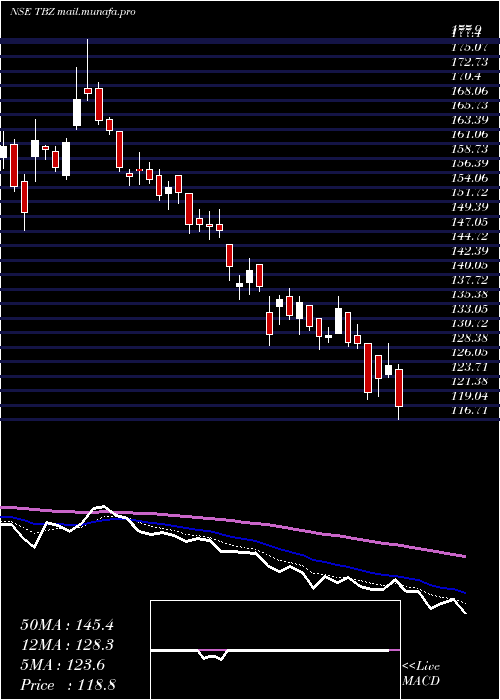This screenshot has height=700, width=500.
Task: Click the 116.71 price axis label
Action: [x=470, y=411]
